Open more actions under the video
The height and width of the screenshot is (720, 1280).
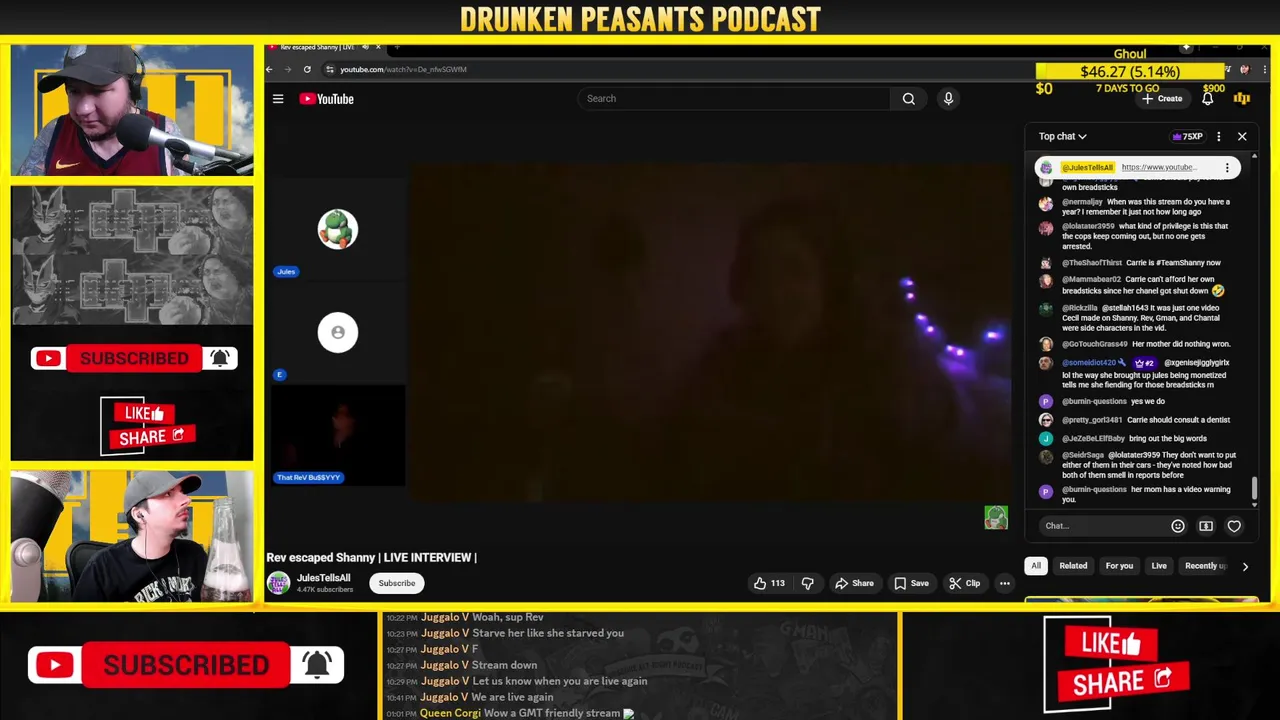coord(1004,583)
